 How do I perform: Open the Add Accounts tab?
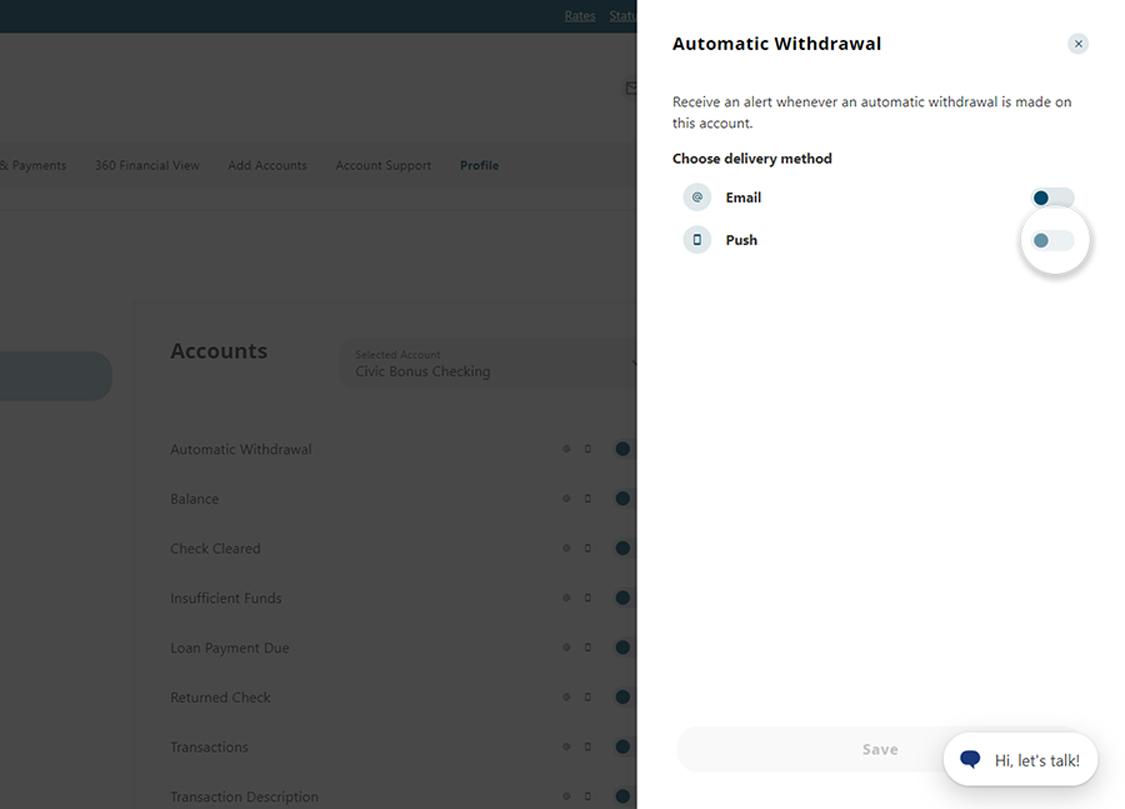coord(267,165)
